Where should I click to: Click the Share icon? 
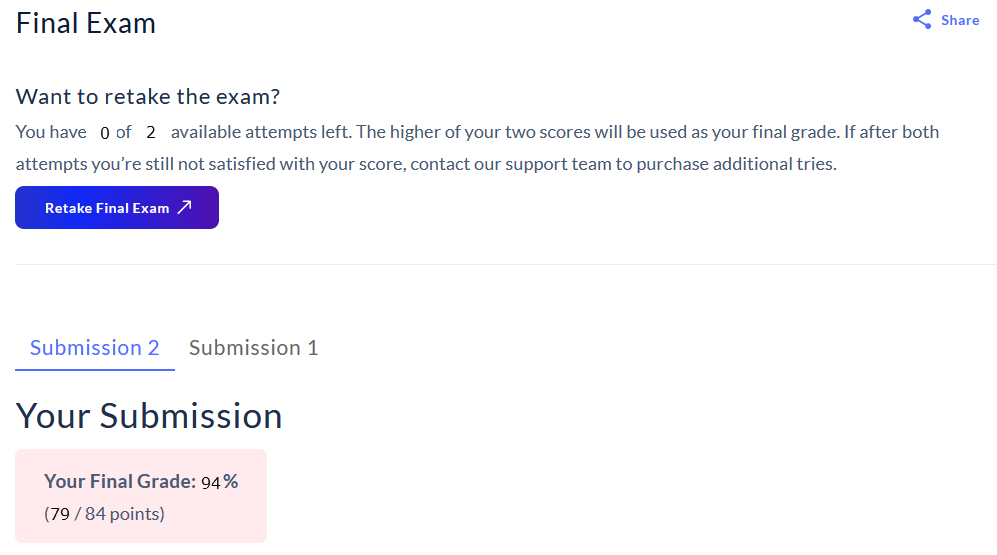[x=922, y=20]
